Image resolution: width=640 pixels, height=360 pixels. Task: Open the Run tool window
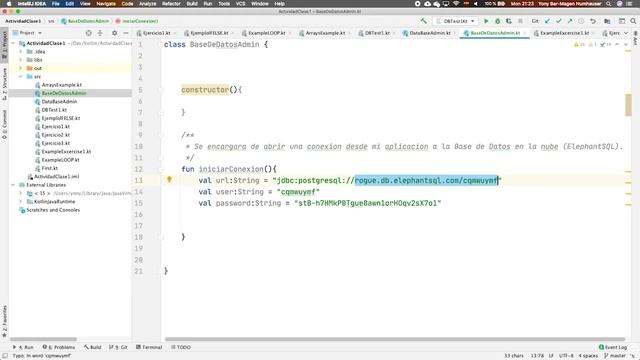pyautogui.click(x=23, y=347)
